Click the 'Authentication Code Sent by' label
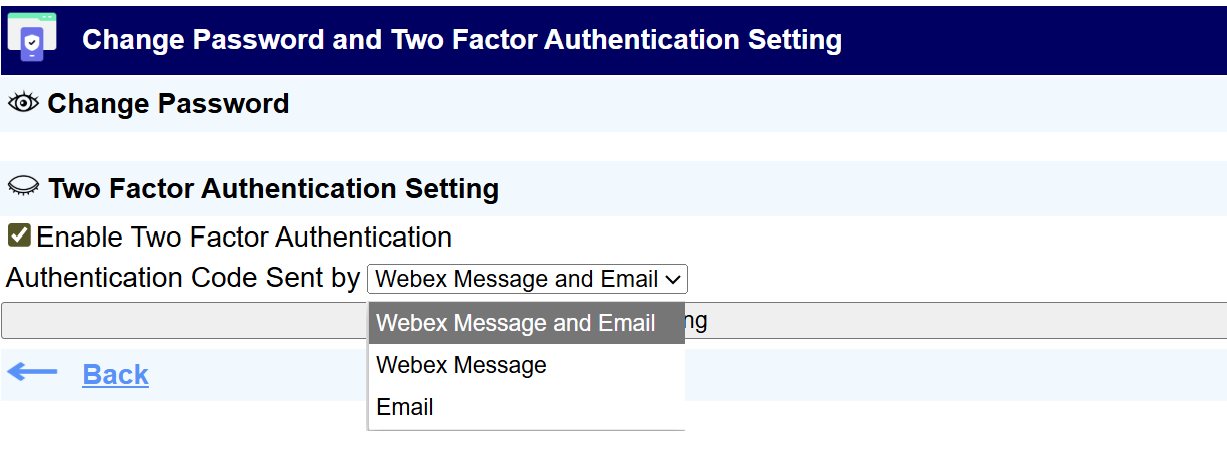Screen dimensions: 1227x470 183,278
